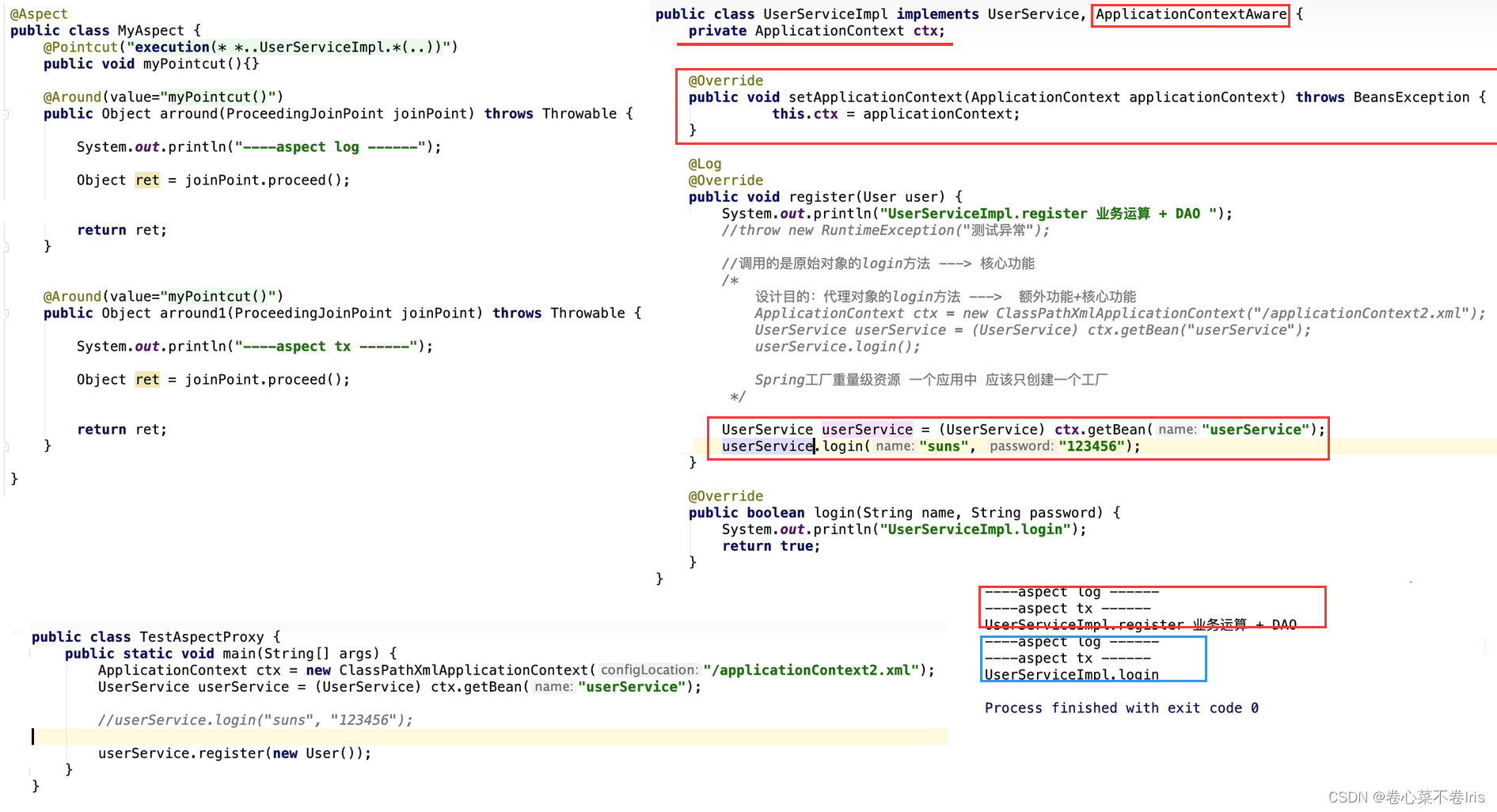Click the 'Spring工厂重量级资源' comment line
1497x812 pixels.
pos(931,380)
